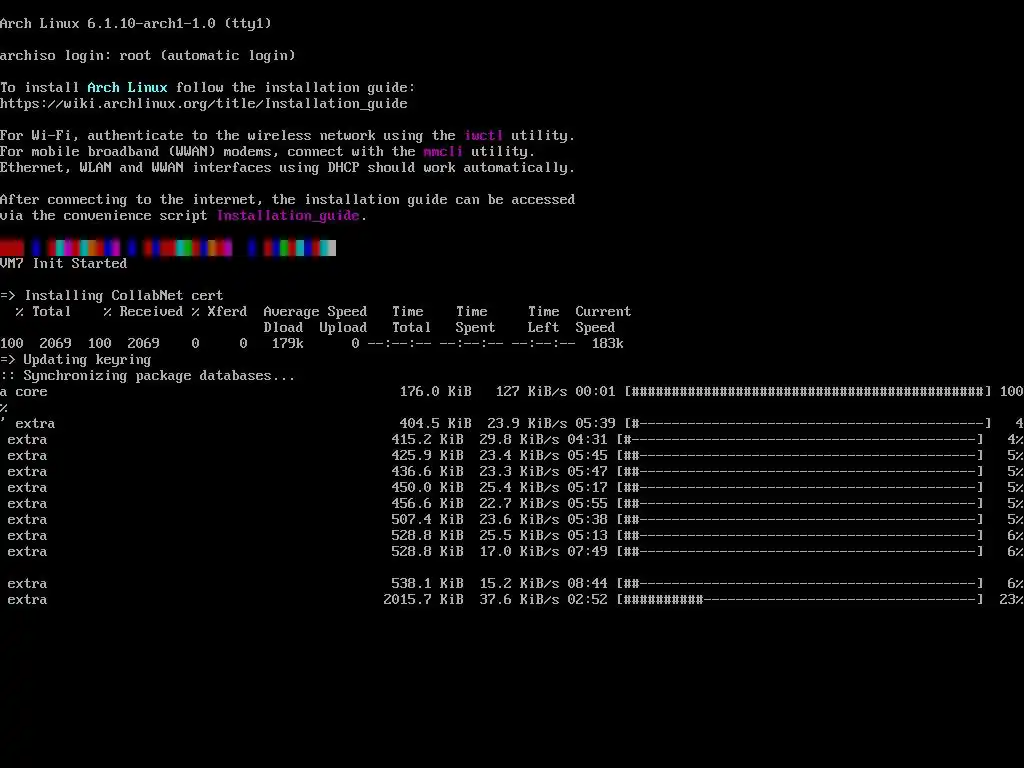Click the '176.0 KiB' core size value
This screenshot has width=1024, height=768.
click(436, 391)
